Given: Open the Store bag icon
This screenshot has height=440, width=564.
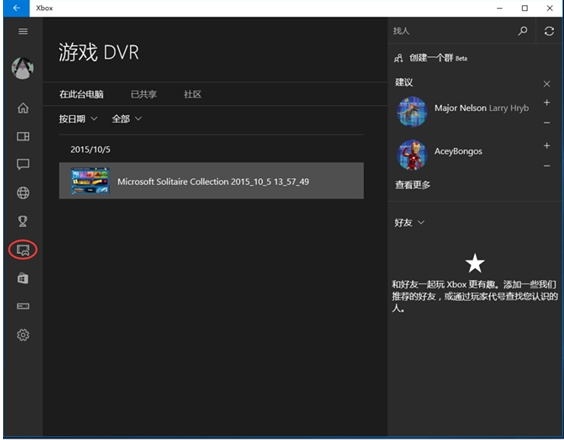Looking at the screenshot, I should 23,278.
